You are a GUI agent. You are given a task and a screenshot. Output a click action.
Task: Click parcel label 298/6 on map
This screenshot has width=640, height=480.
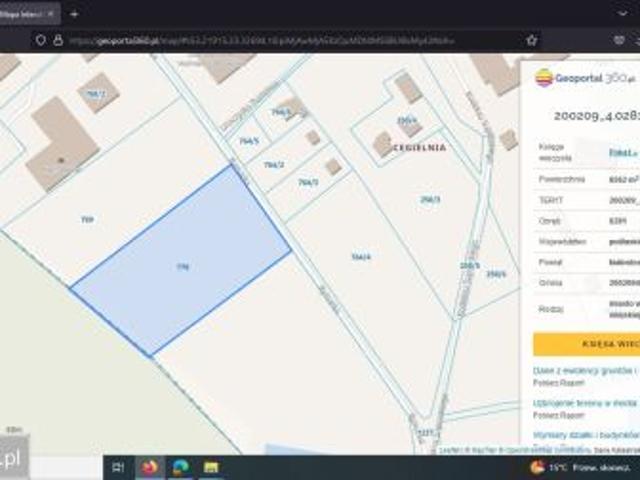[496, 274]
